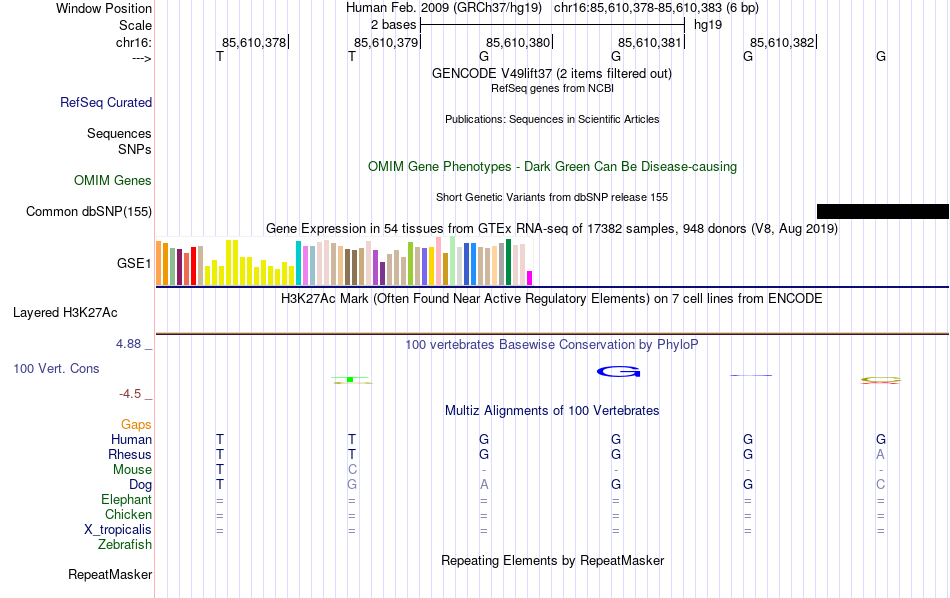Click the PhyloP lower value -4.5
950x598 pixels.
tap(130, 394)
